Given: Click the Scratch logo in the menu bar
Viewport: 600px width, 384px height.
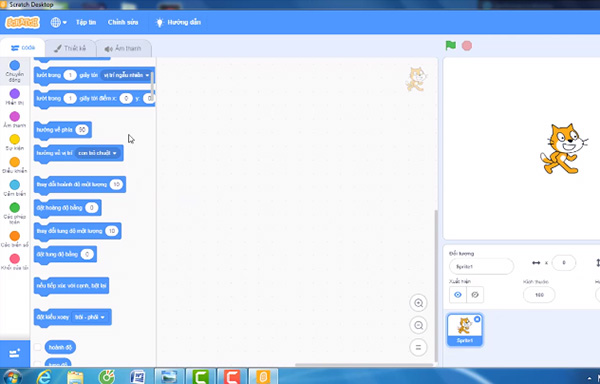Looking at the screenshot, I should tap(22, 23).
